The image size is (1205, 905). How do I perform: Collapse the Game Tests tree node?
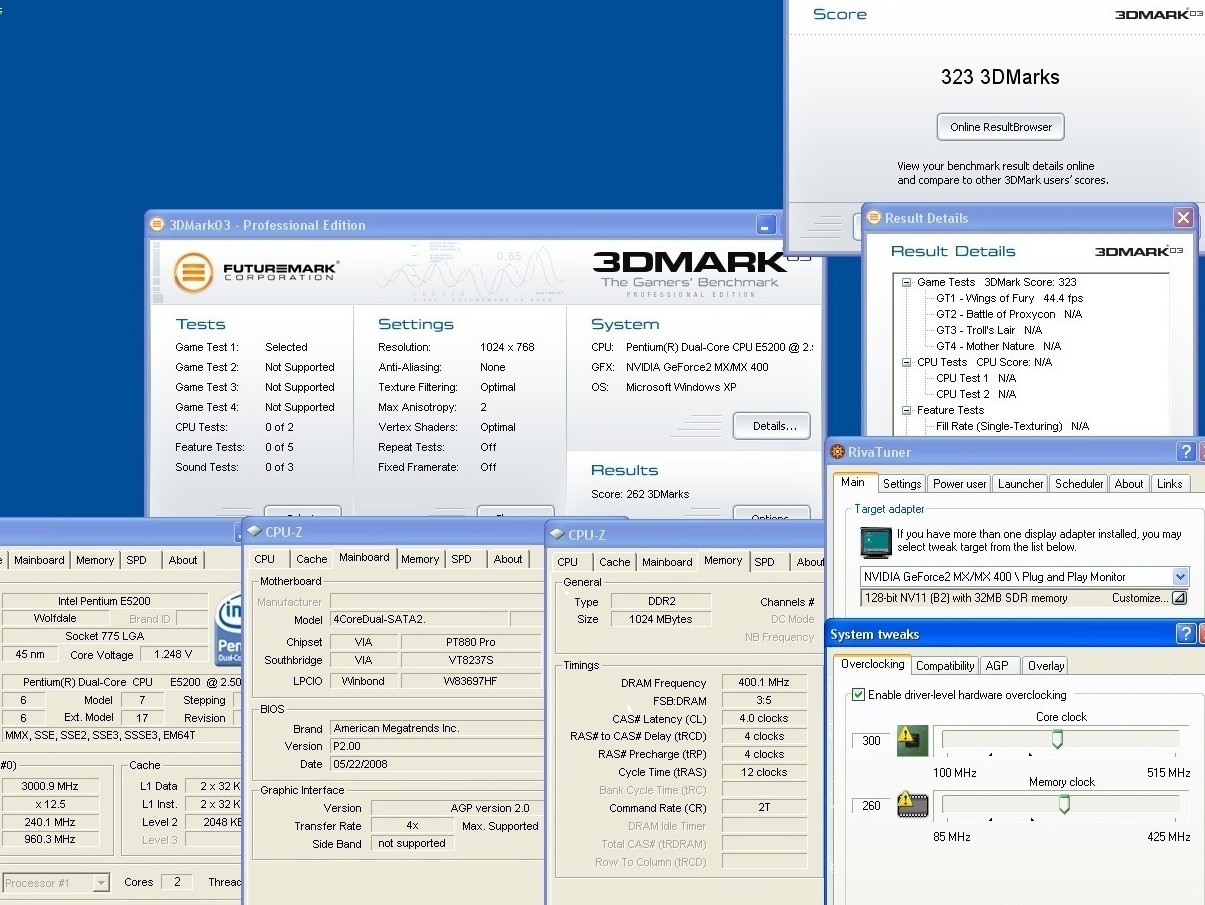pos(907,282)
